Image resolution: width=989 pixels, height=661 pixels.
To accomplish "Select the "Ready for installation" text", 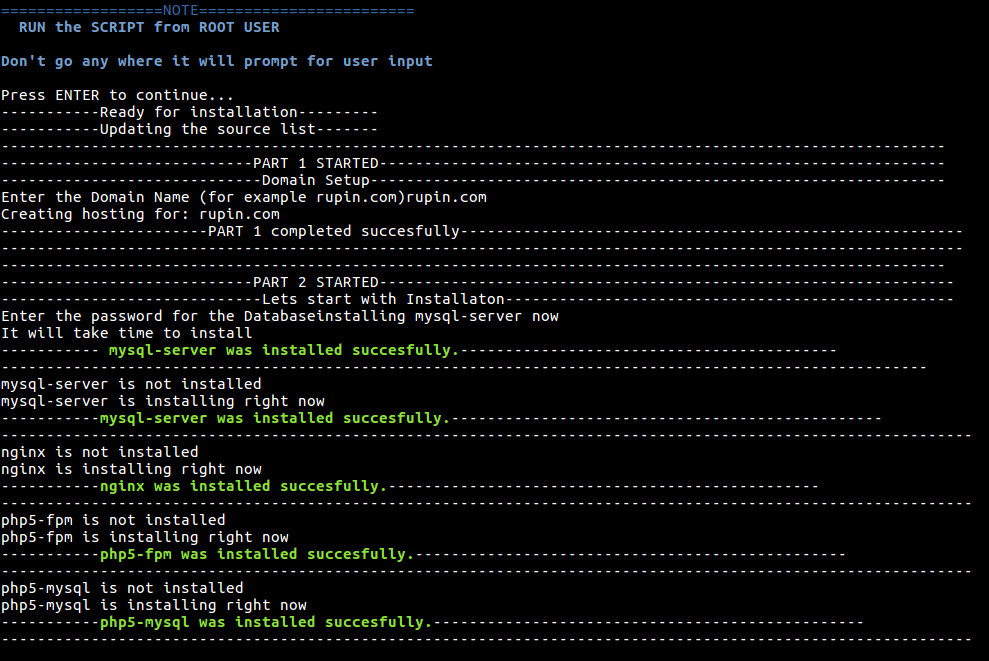I will coord(198,112).
